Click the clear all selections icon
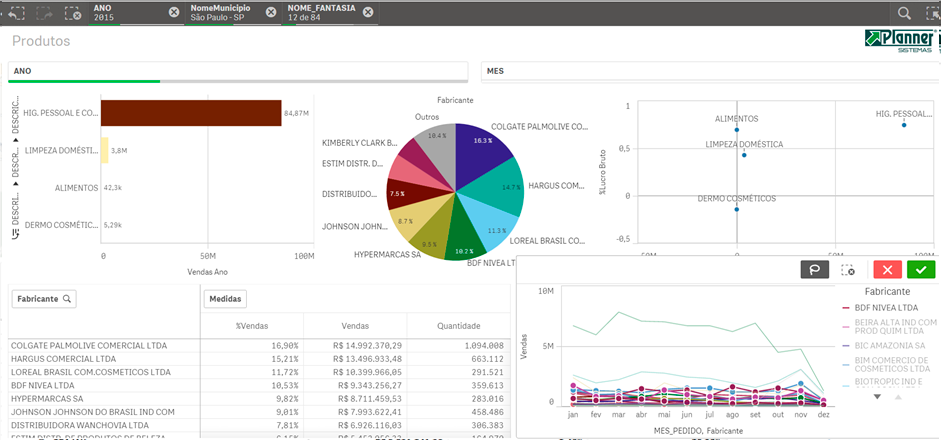Image resolution: width=941 pixels, height=440 pixels. click(x=71, y=13)
